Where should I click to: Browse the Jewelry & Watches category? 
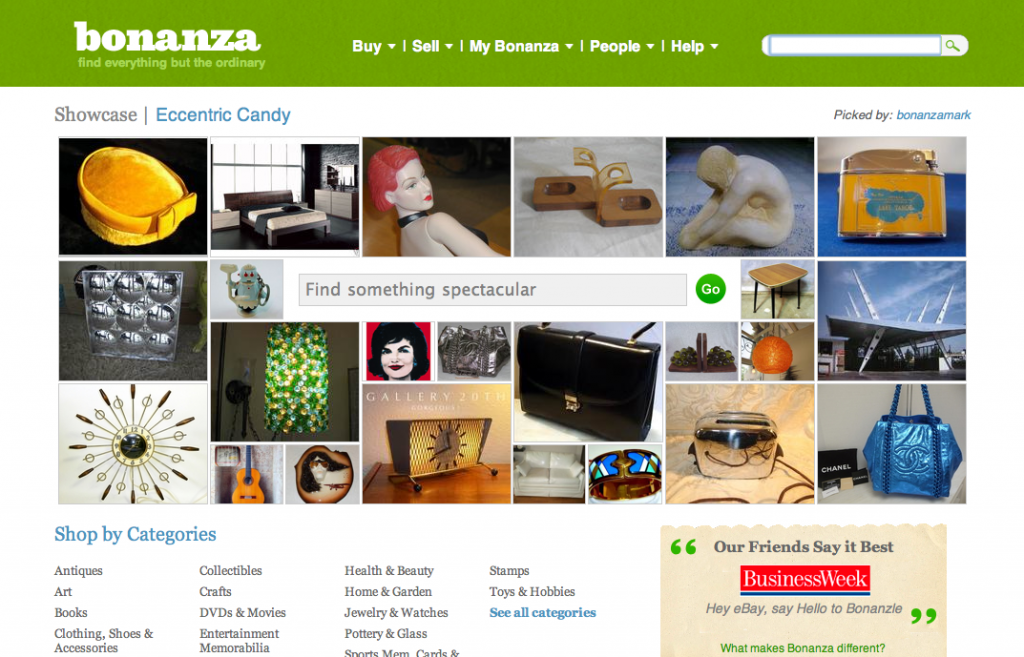click(396, 613)
